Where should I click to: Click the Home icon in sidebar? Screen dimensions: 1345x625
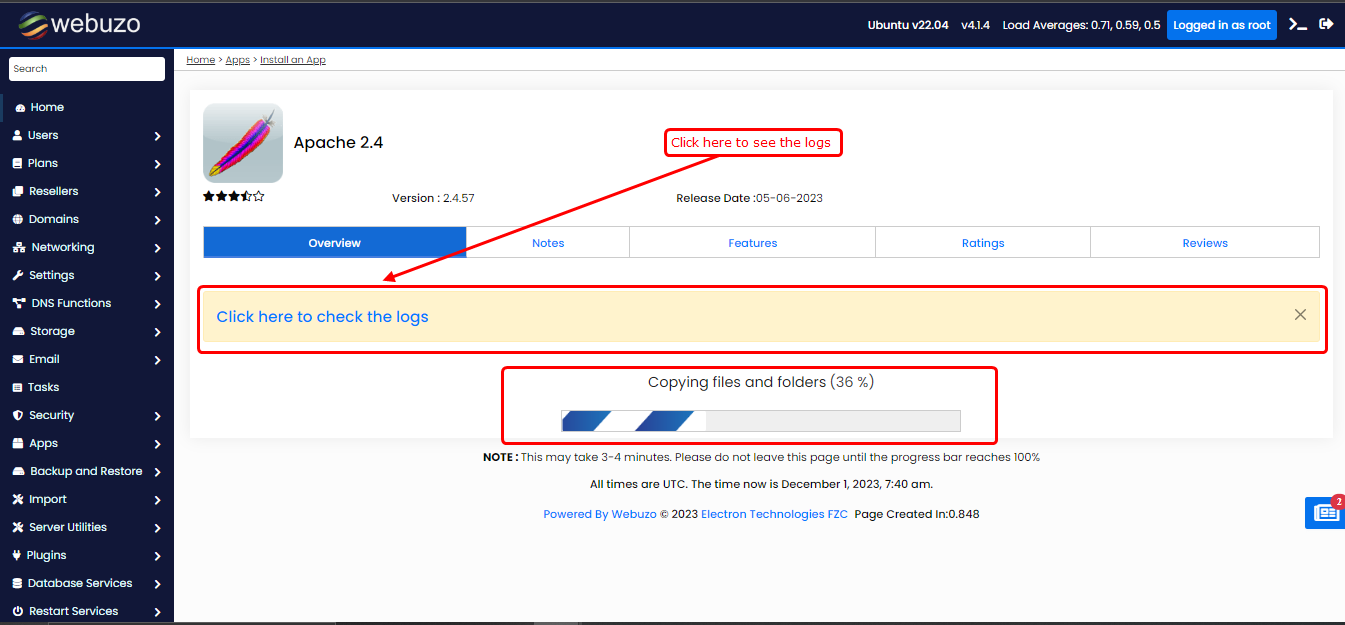[20, 108]
